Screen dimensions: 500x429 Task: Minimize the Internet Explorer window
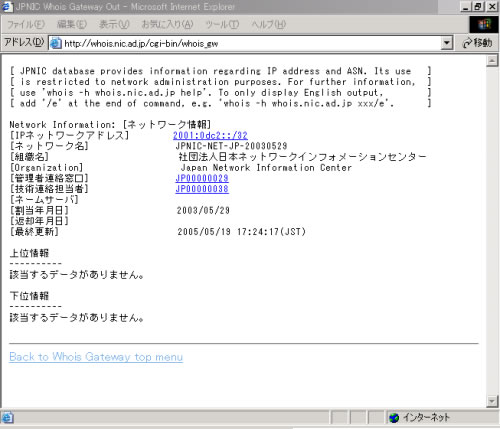click(x=466, y=7)
